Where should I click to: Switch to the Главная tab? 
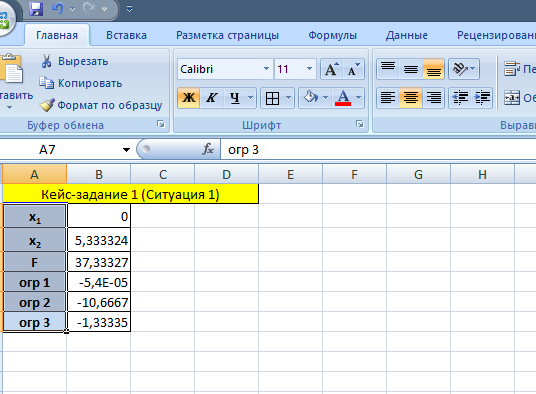pyautogui.click(x=57, y=35)
